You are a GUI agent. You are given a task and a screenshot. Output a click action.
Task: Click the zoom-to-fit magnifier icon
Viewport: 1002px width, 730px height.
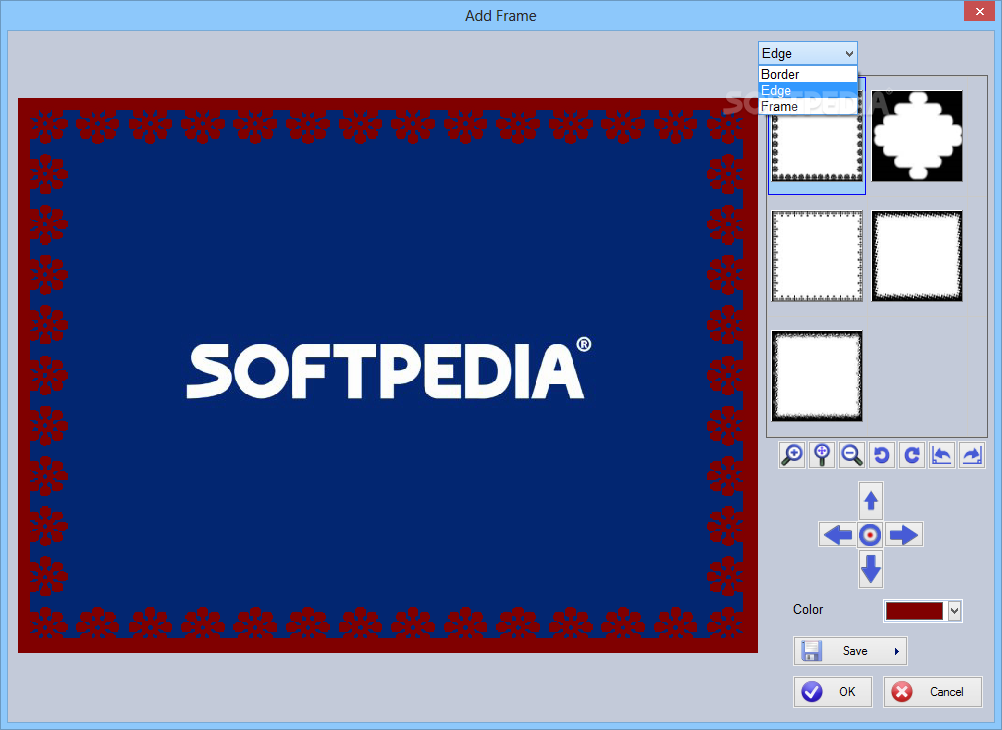click(x=822, y=455)
